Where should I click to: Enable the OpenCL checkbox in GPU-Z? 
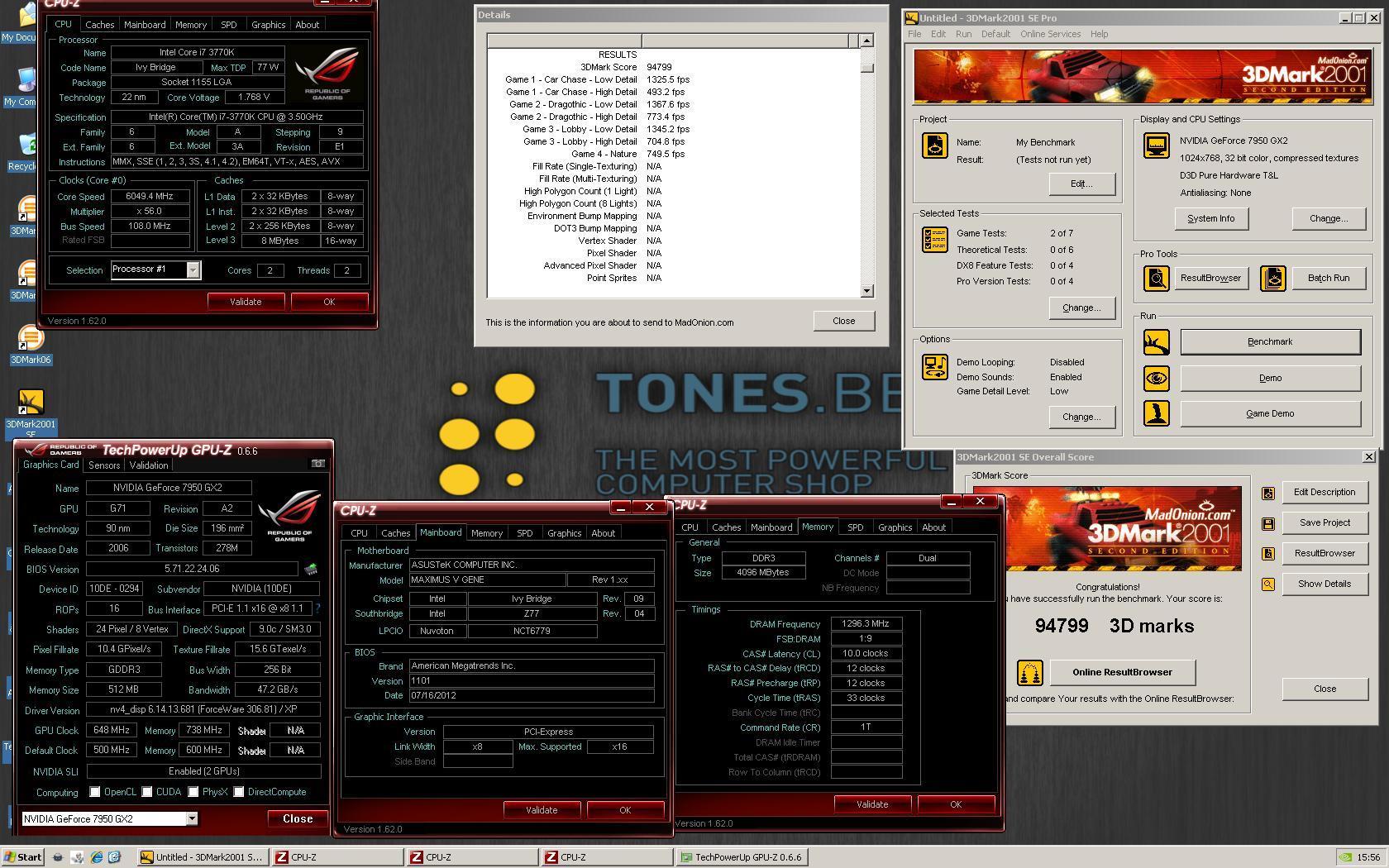tap(95, 792)
